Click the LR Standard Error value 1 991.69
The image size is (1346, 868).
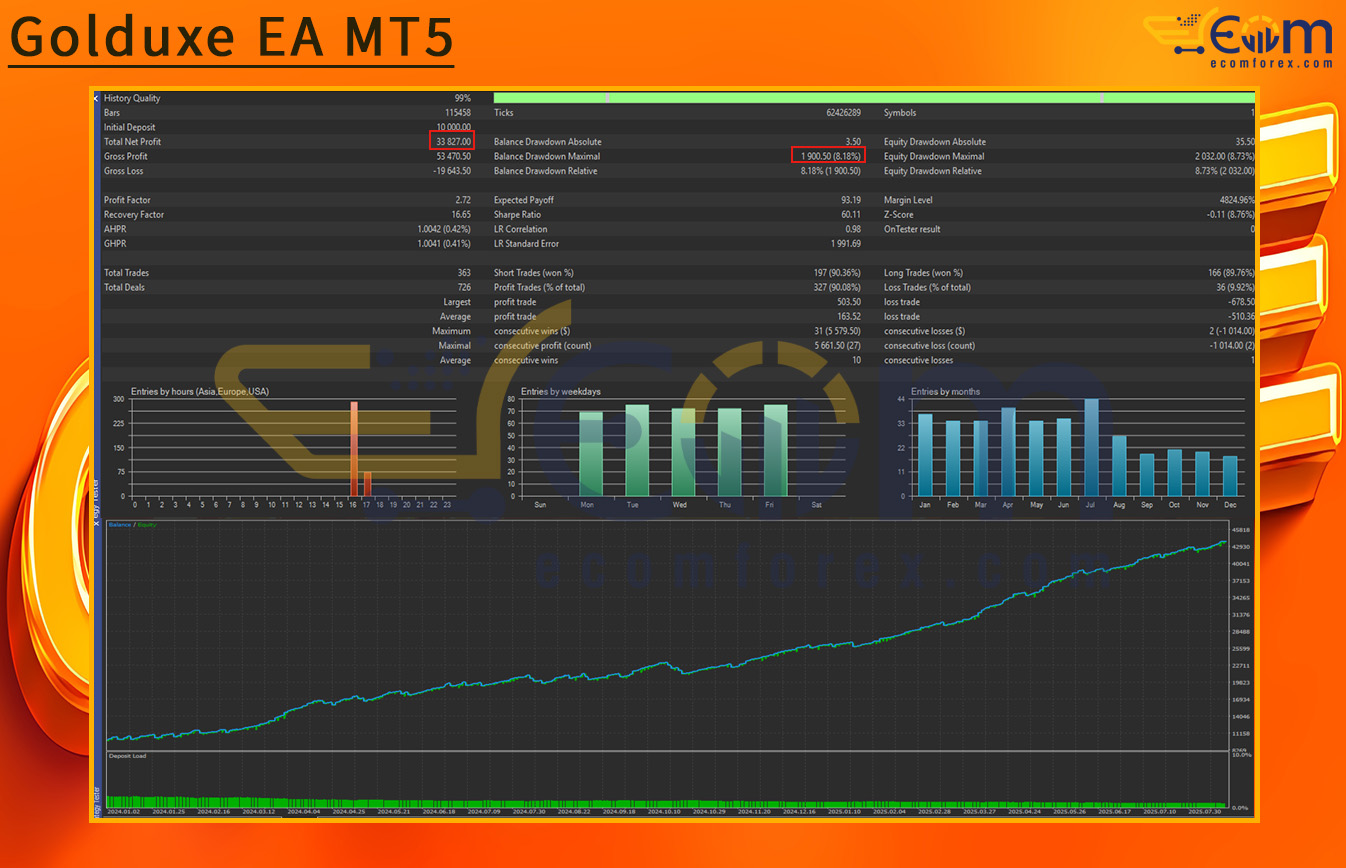[x=846, y=244]
